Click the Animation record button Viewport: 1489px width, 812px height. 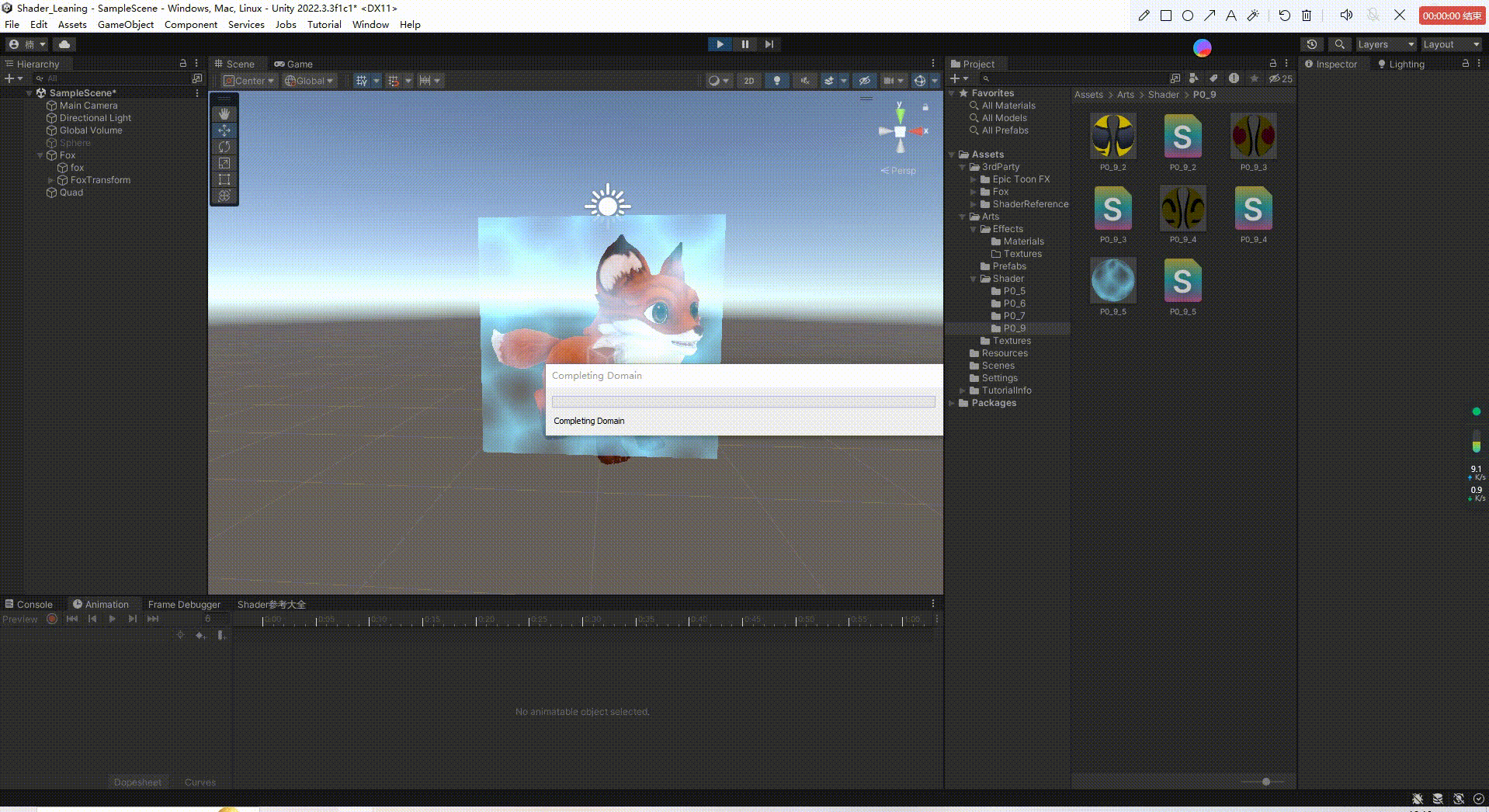(52, 619)
